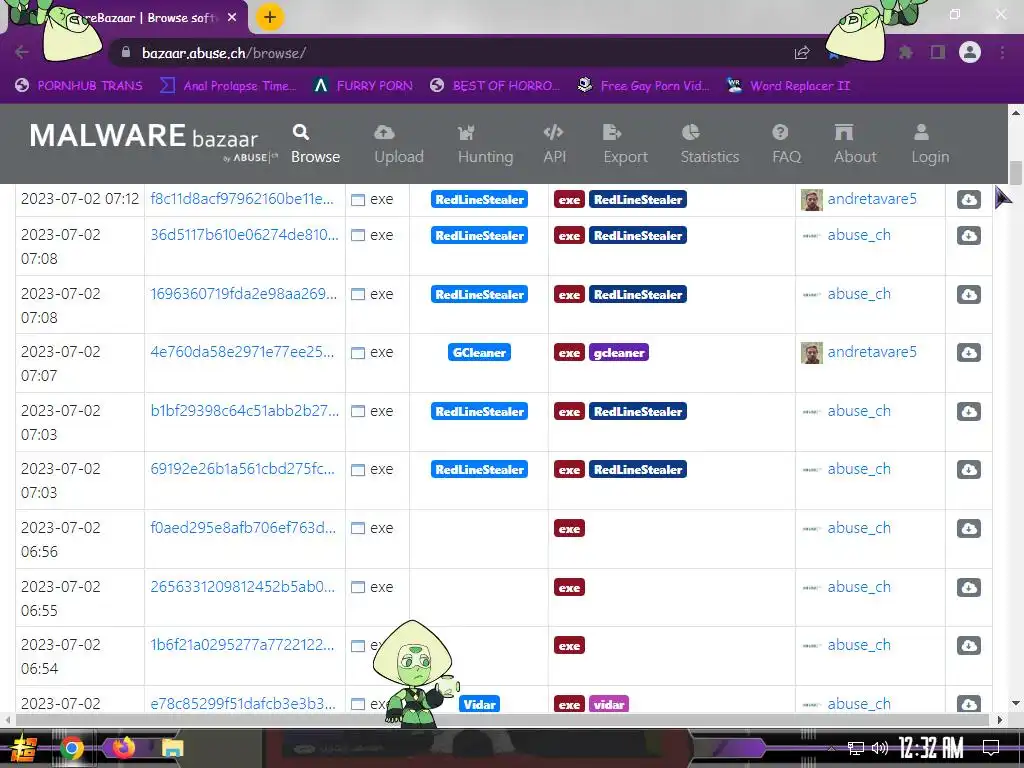Image resolution: width=1024 pixels, height=768 pixels.
Task: Go back with browser back arrow
Action: [x=22, y=52]
